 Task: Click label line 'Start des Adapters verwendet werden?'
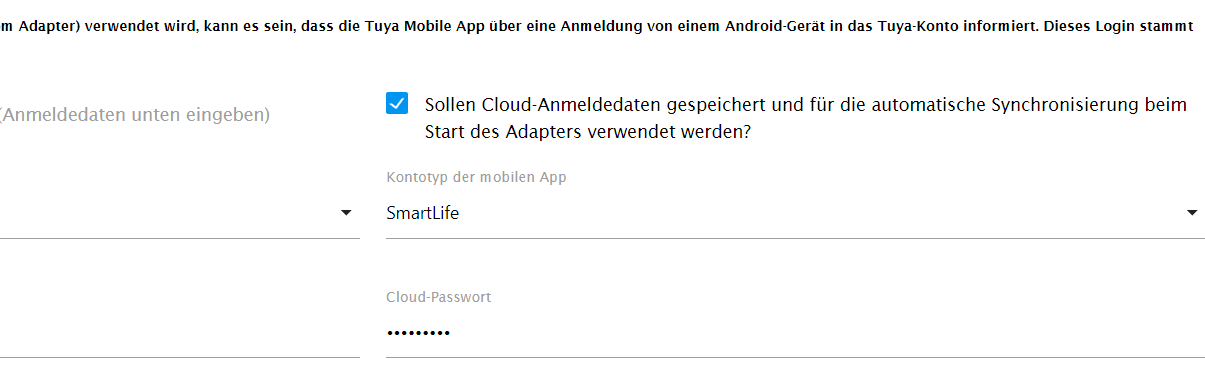pos(588,131)
